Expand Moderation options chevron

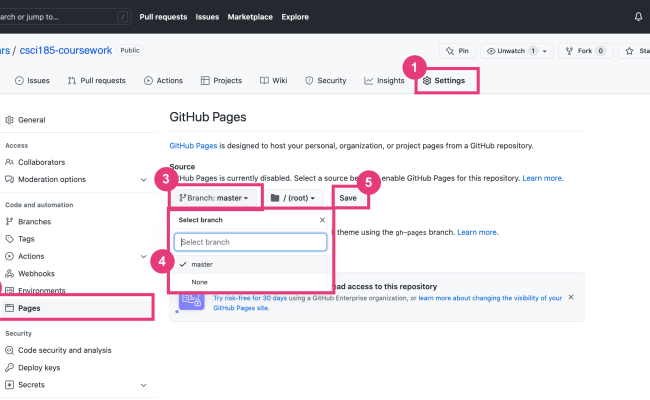click(143, 179)
